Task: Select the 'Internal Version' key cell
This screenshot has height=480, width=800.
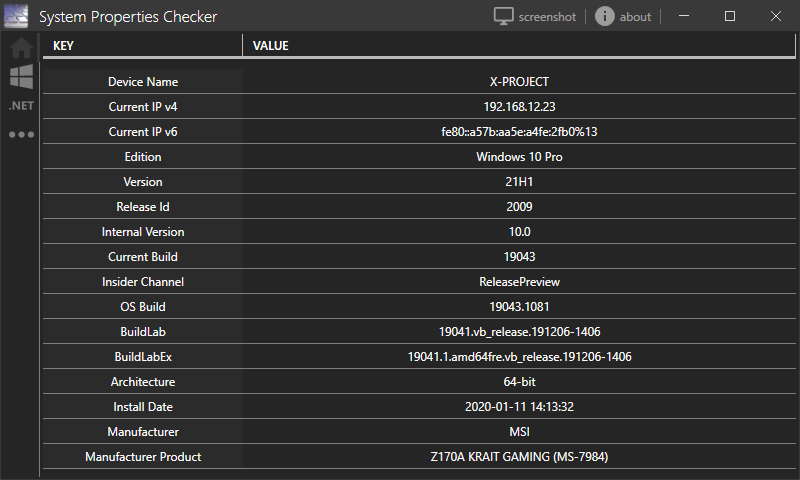Action: click(x=143, y=232)
